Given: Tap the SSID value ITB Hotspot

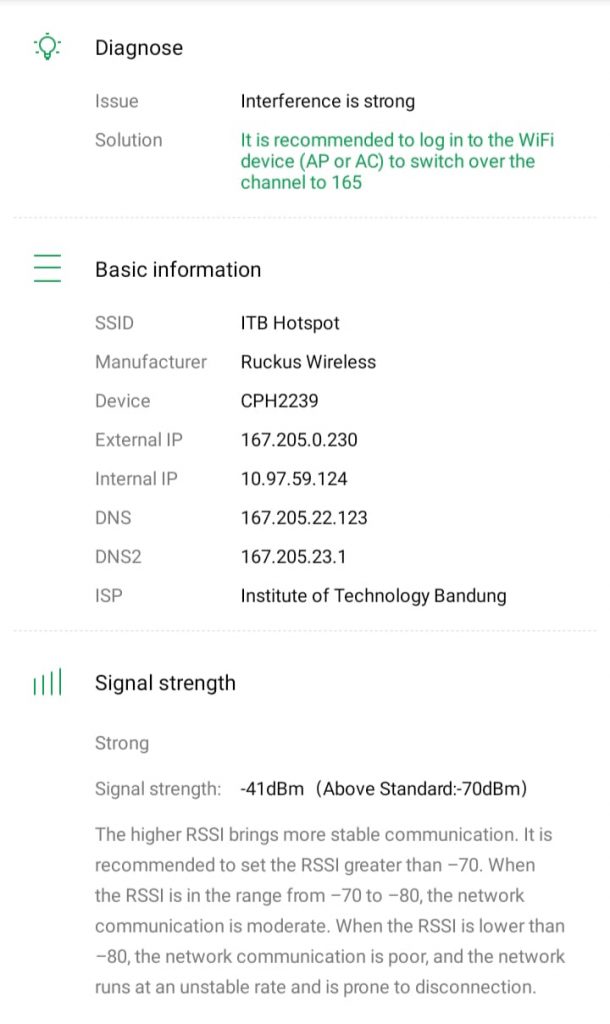Looking at the screenshot, I should tap(290, 323).
